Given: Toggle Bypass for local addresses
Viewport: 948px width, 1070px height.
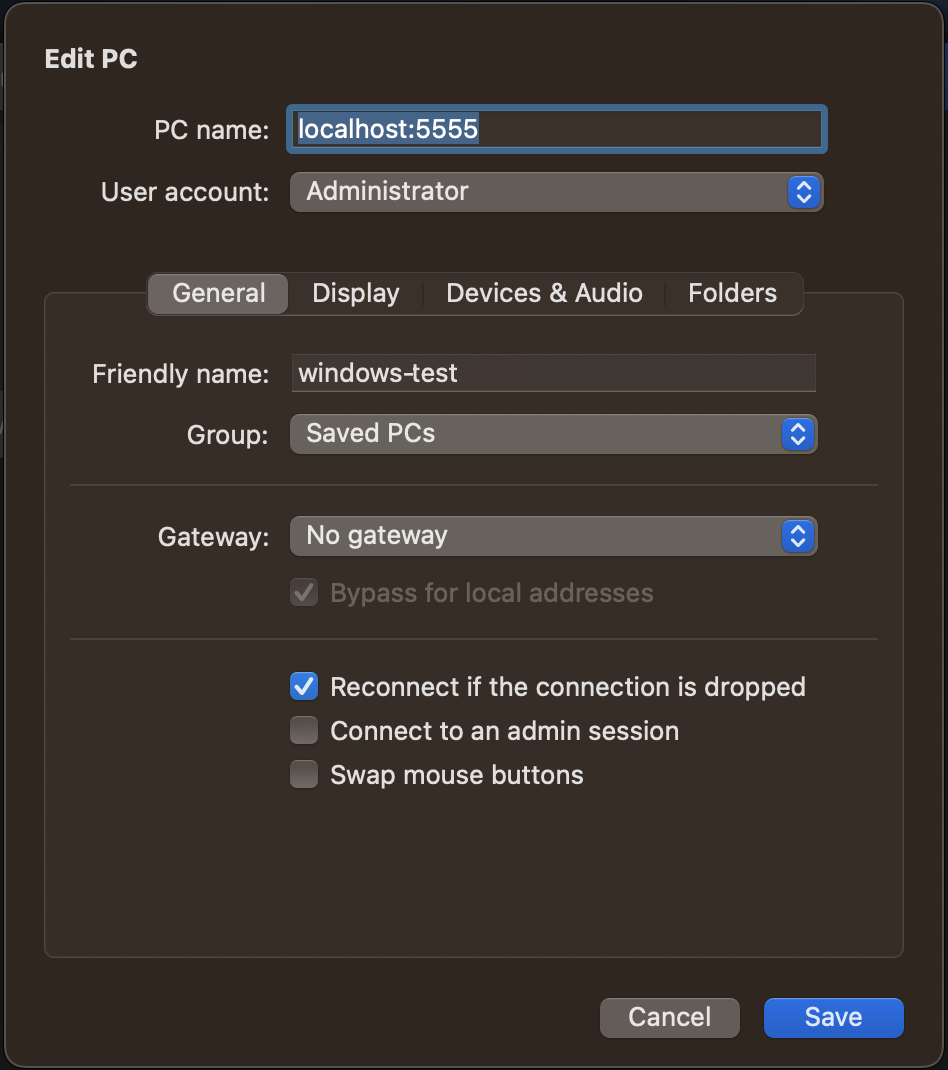Looking at the screenshot, I should pos(304,592).
